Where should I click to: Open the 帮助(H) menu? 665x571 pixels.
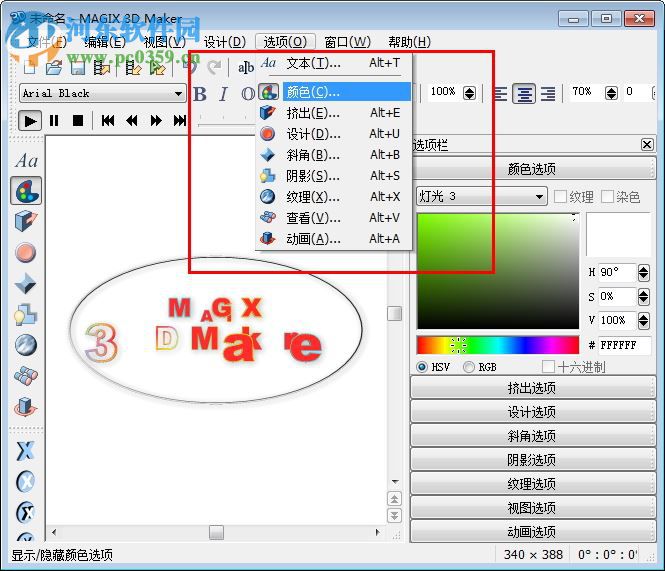[x=410, y=42]
